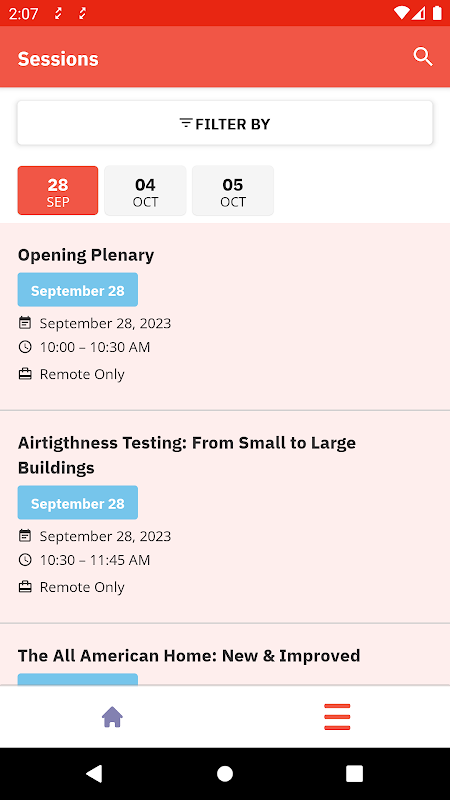This screenshot has height=800, width=450.
Task: Expand the FILTER BY options
Action: click(x=225, y=123)
